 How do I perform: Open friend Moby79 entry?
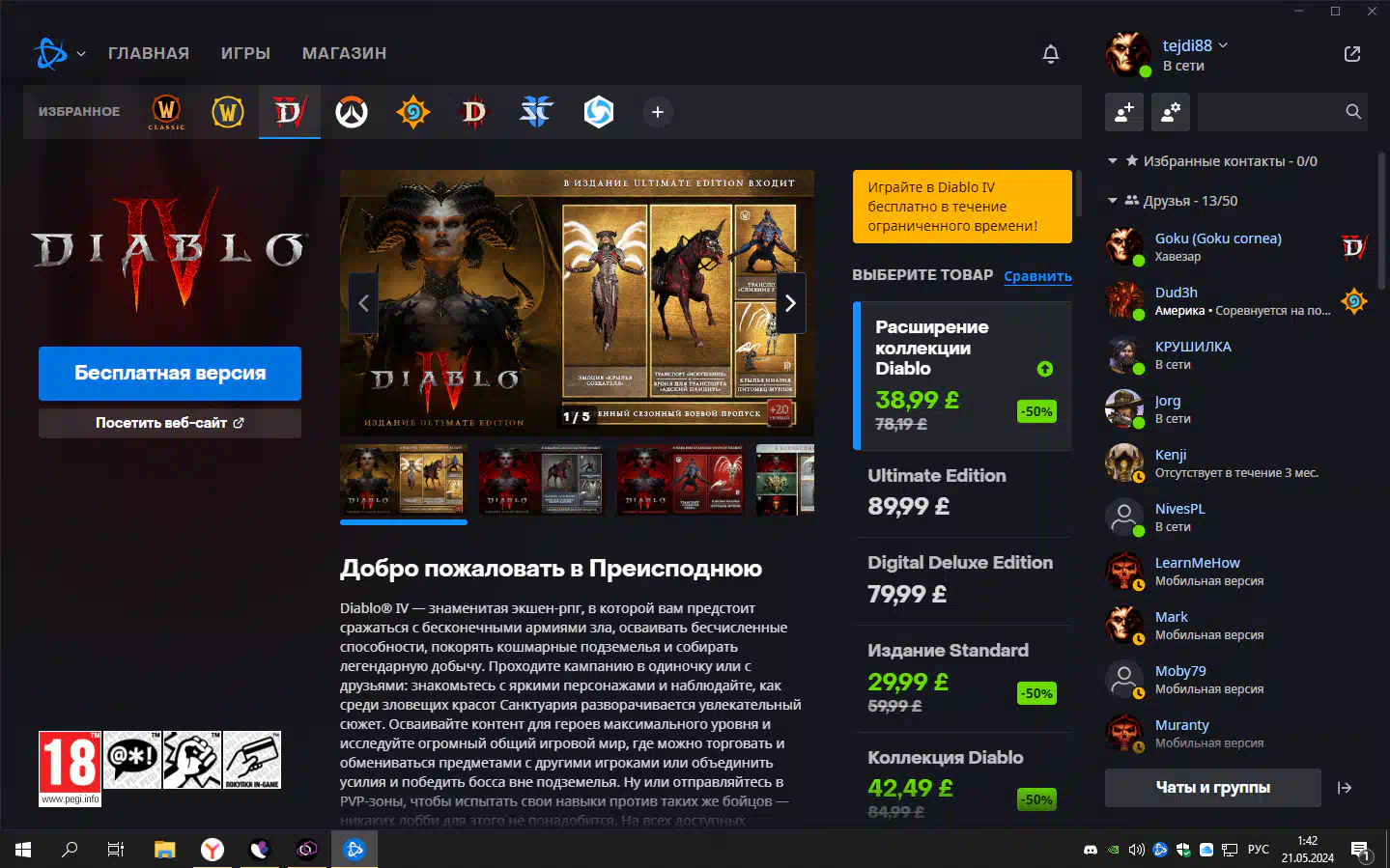(x=1238, y=680)
